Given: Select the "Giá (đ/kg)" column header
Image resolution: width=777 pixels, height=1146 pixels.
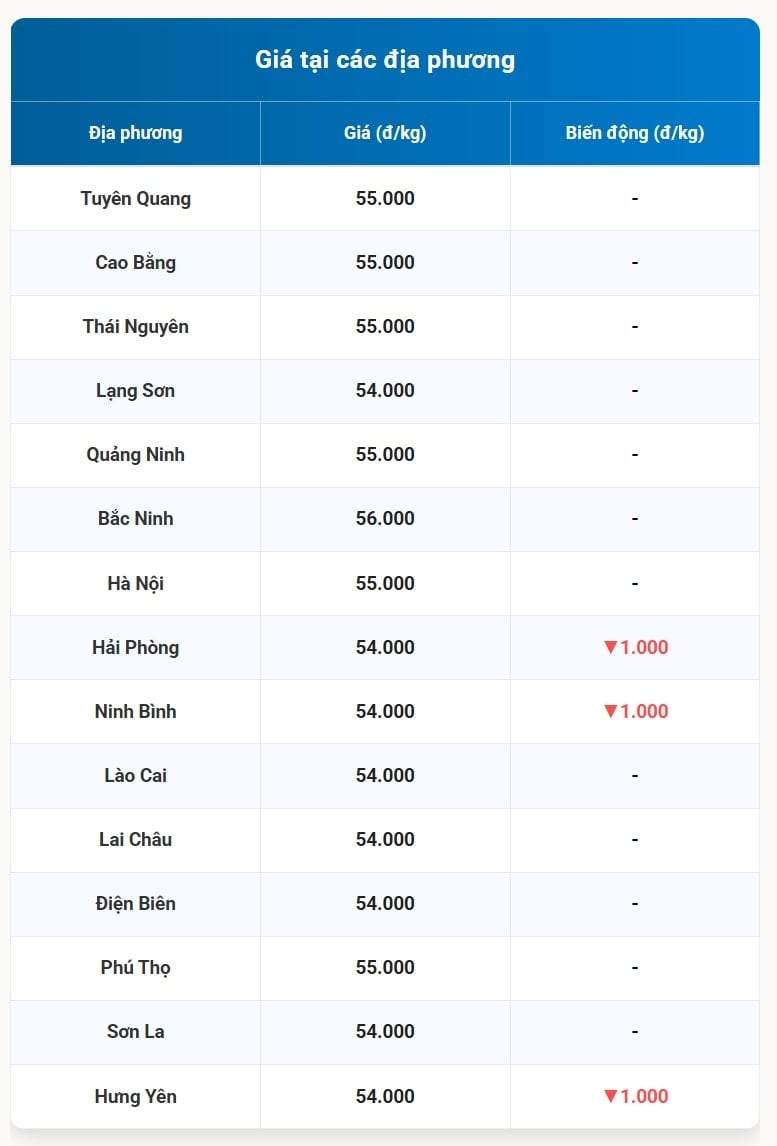Looking at the screenshot, I should point(385,133).
